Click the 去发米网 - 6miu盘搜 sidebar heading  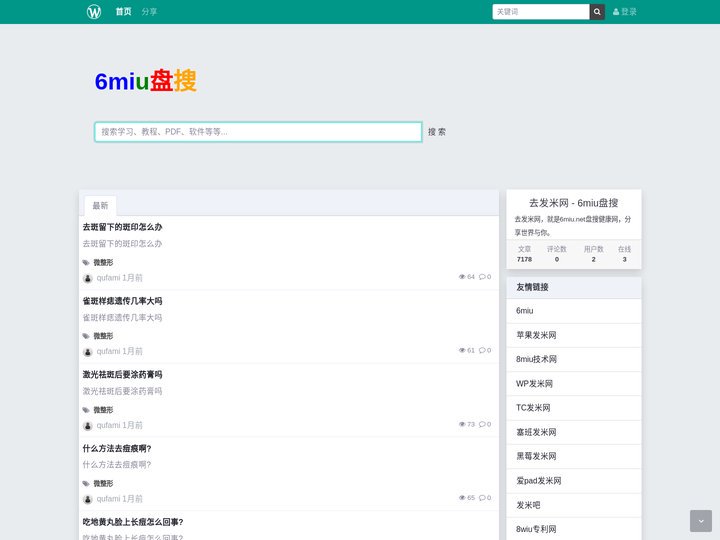(574, 202)
